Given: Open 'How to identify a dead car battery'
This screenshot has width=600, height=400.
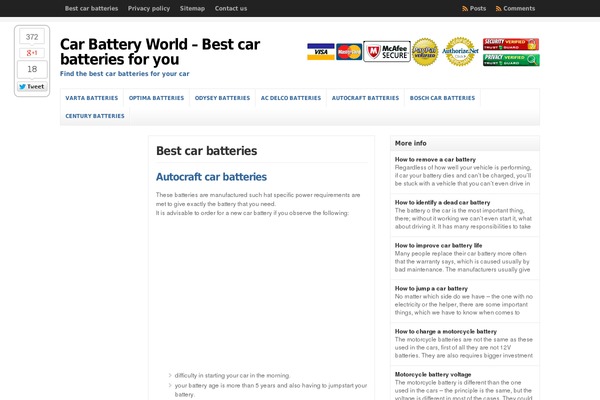Looking at the screenshot, I should tap(442, 202).
